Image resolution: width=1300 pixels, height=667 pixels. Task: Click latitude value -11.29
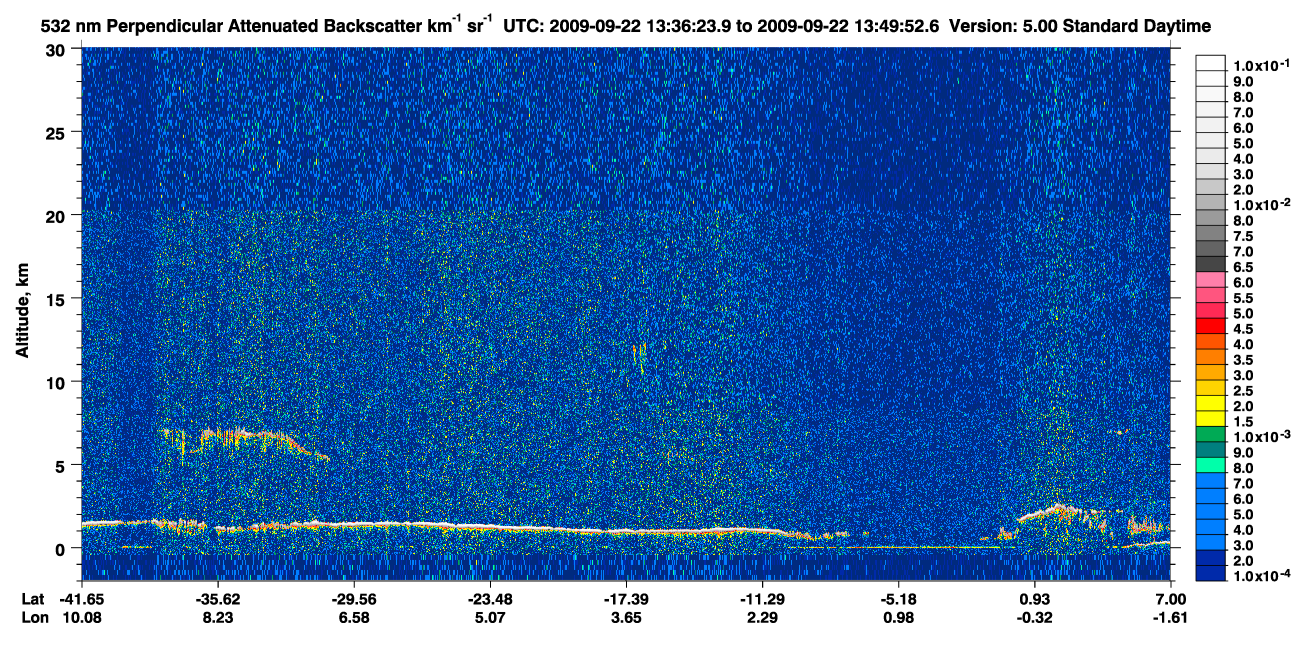762,599
